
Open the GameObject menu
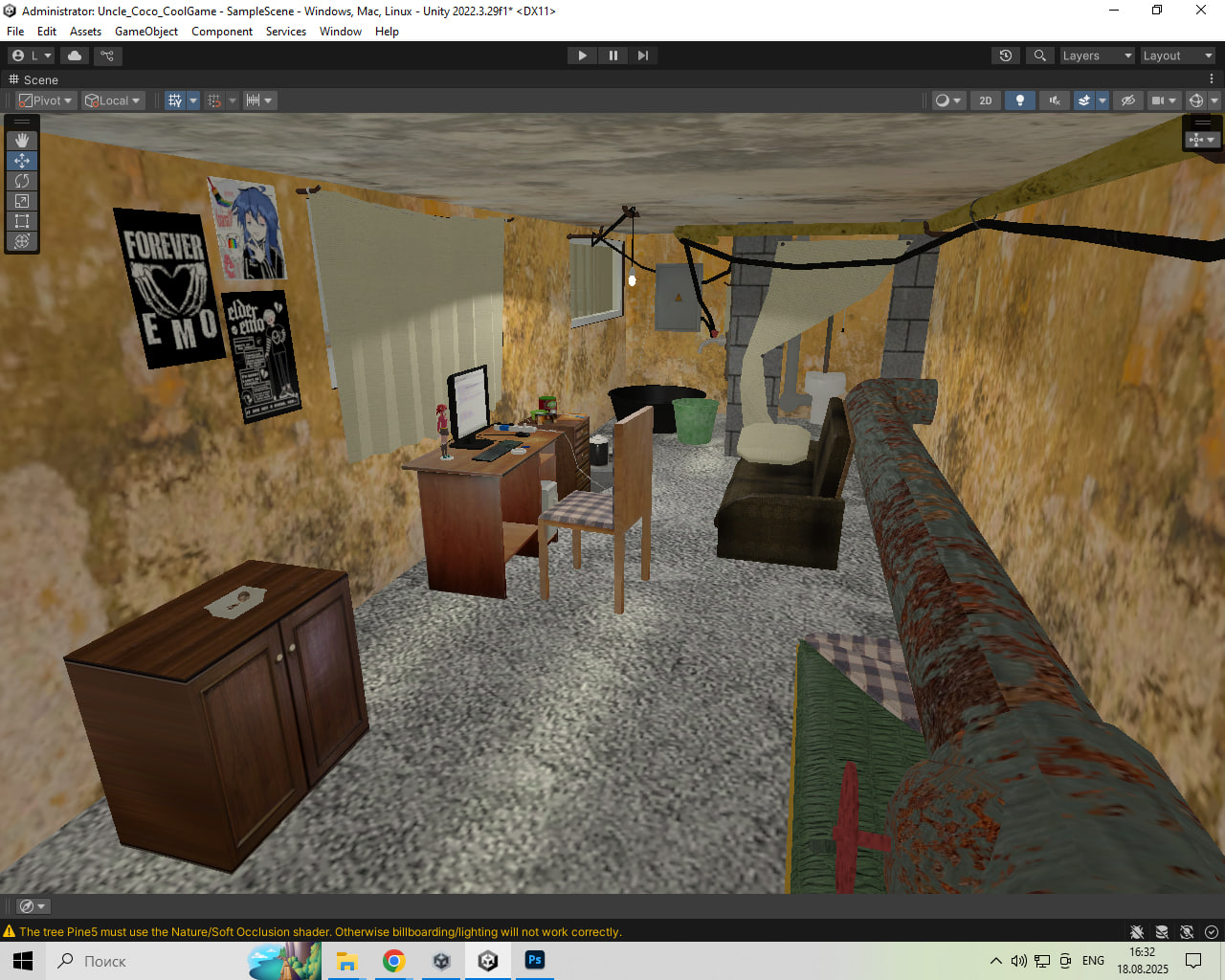pos(145,32)
